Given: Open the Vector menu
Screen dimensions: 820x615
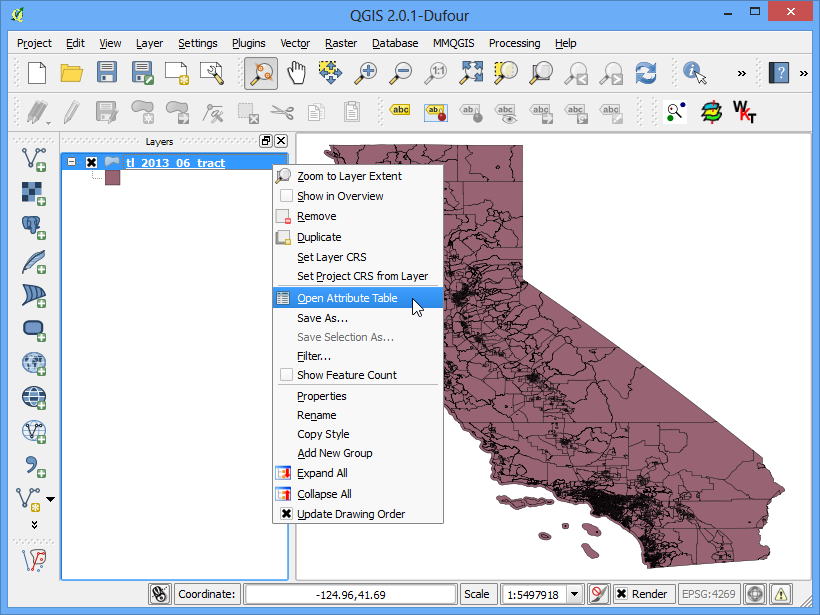Looking at the screenshot, I should point(295,43).
